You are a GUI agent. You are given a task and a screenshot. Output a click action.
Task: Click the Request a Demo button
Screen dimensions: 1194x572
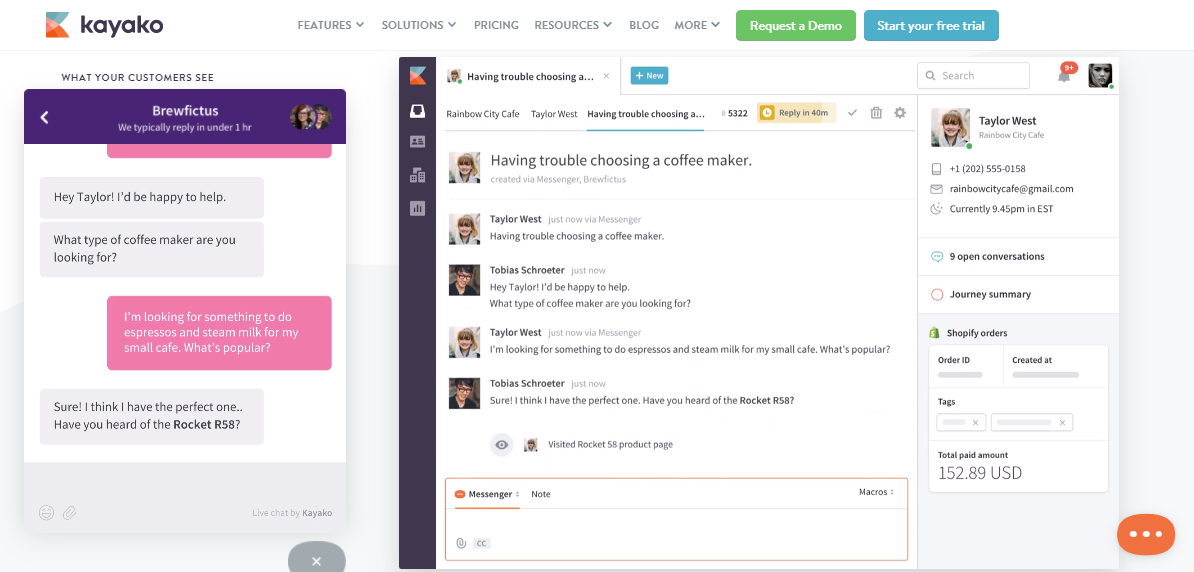click(796, 25)
